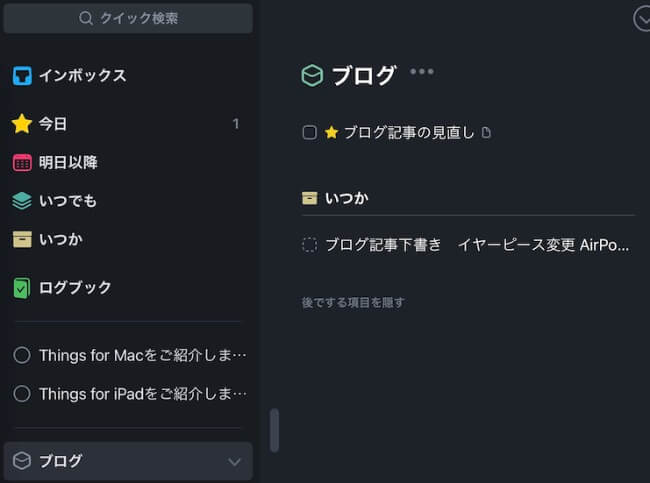Open the インボックス inbox icon
This screenshot has width=650, height=483.
(x=22, y=76)
